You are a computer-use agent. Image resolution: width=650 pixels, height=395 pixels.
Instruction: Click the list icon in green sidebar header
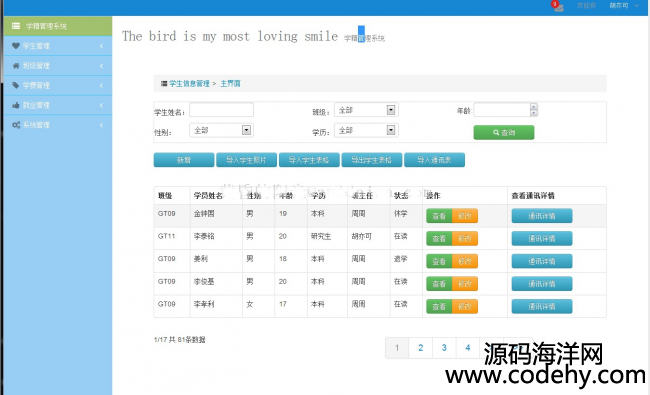[x=16, y=26]
